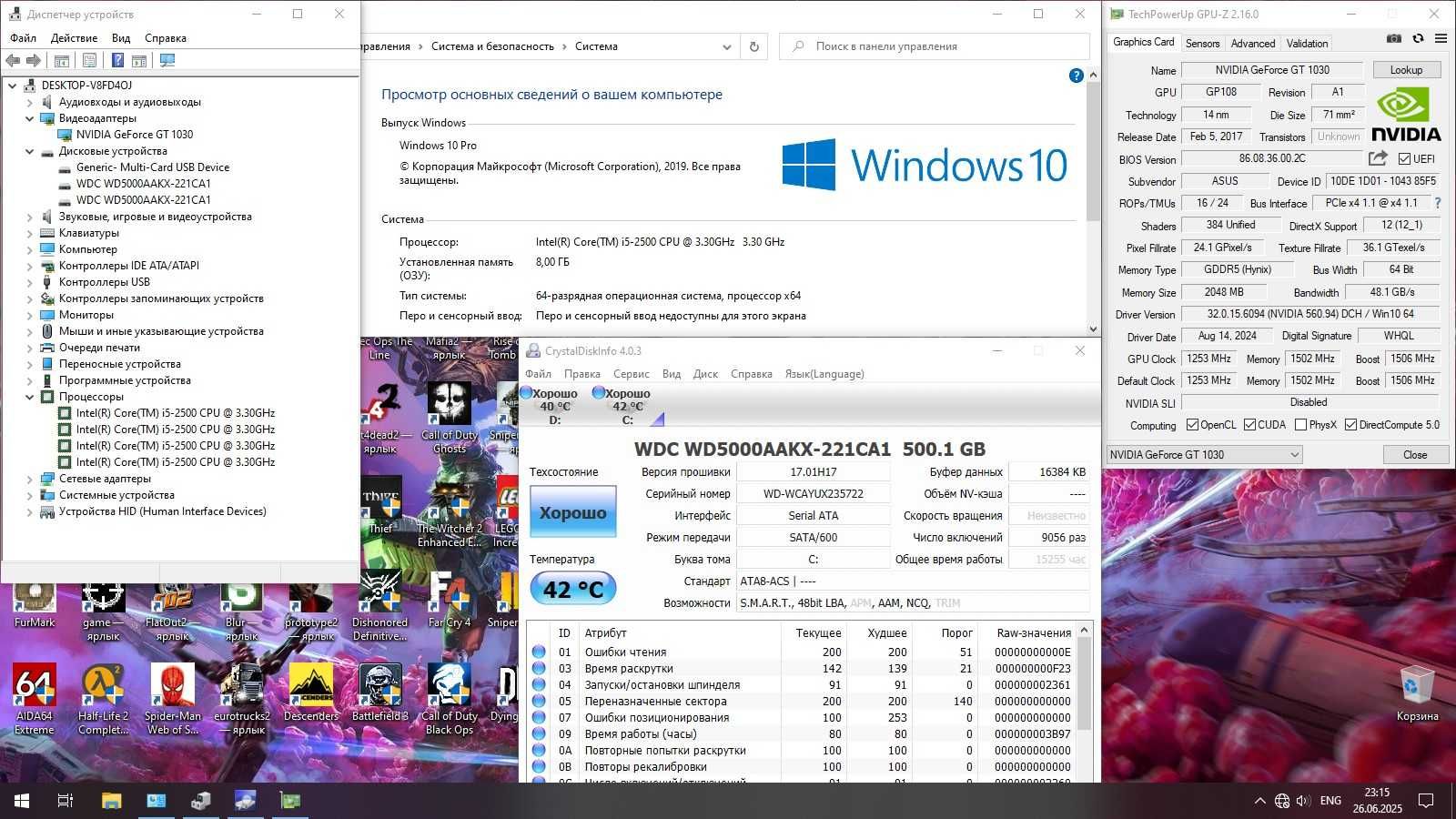Collapse the Видеоадаптеры tree node
Image resolution: width=1456 pixels, height=819 pixels.
30,118
